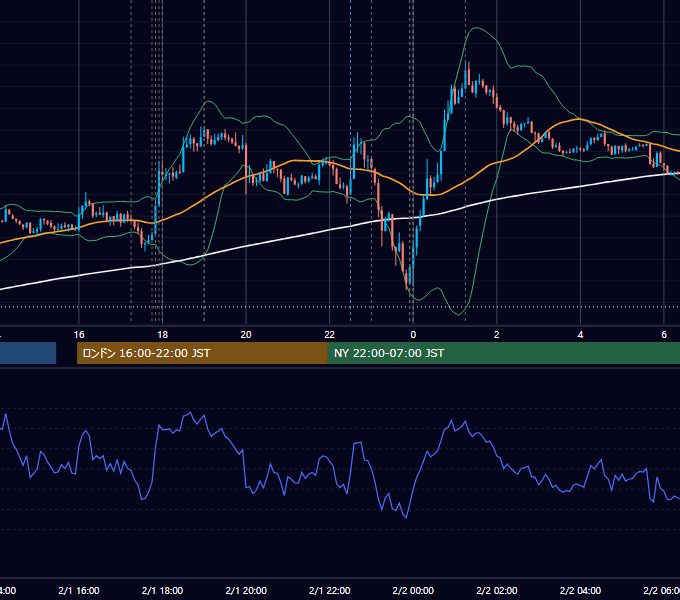Click the 2/1 20:00 date label
Screen dimensions: 680x600
click(x=246, y=590)
